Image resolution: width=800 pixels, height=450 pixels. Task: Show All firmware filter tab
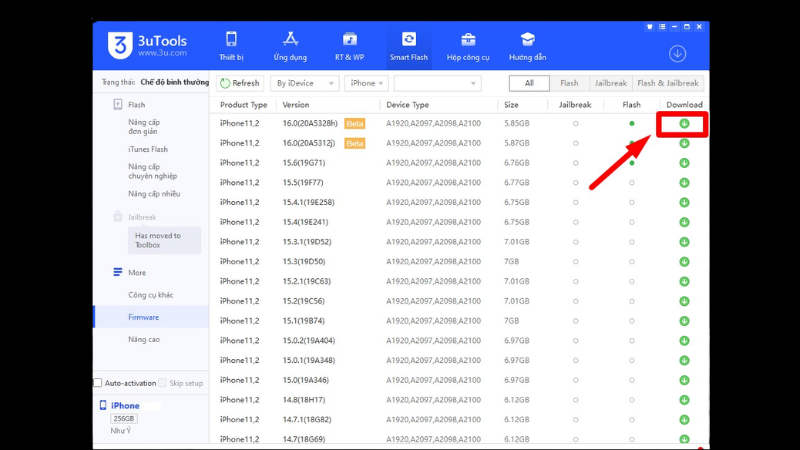tap(529, 83)
